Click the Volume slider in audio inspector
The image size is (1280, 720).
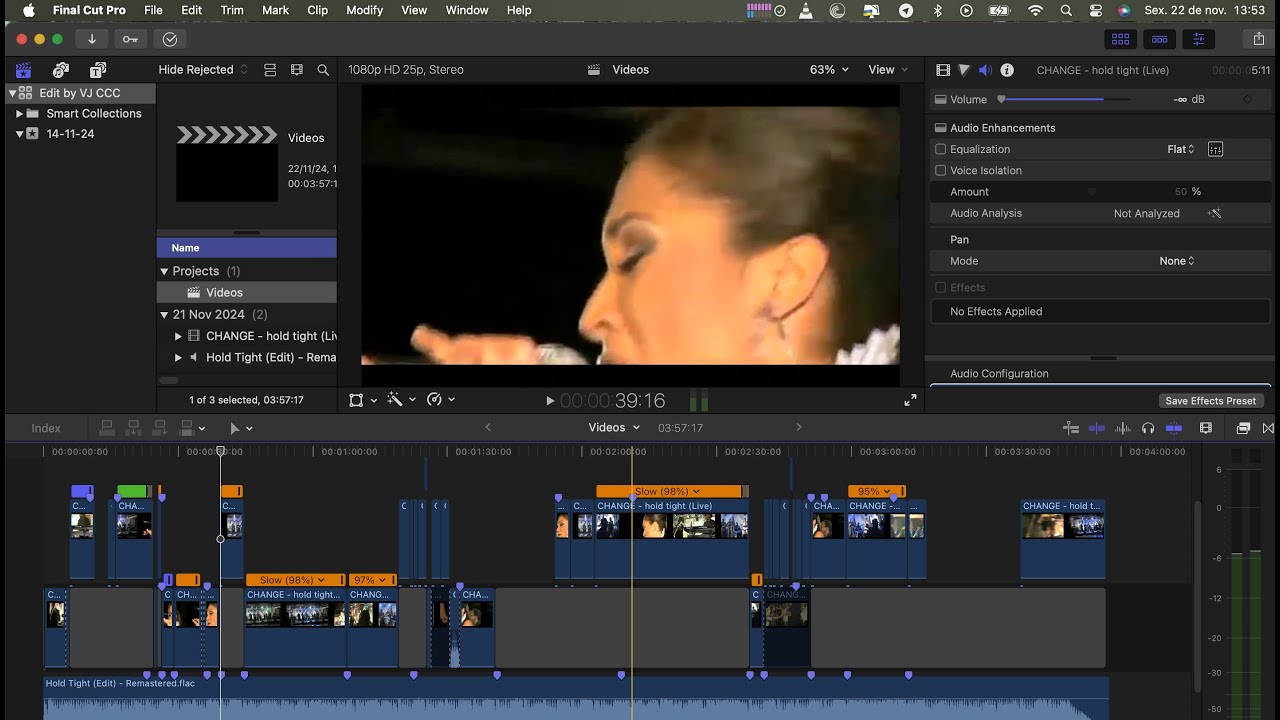coord(1050,100)
